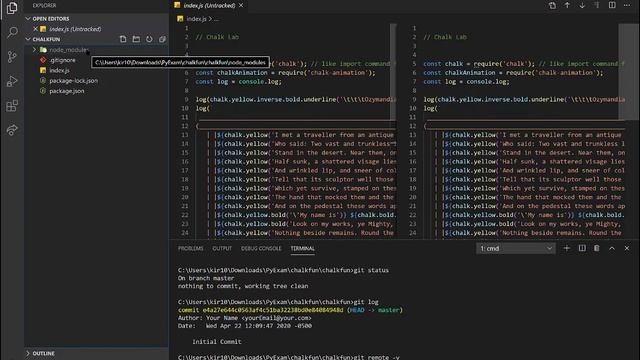Screen dimensions: 640x360
Task: Collapse the OPEN EDITORS section
Action: click(28, 19)
